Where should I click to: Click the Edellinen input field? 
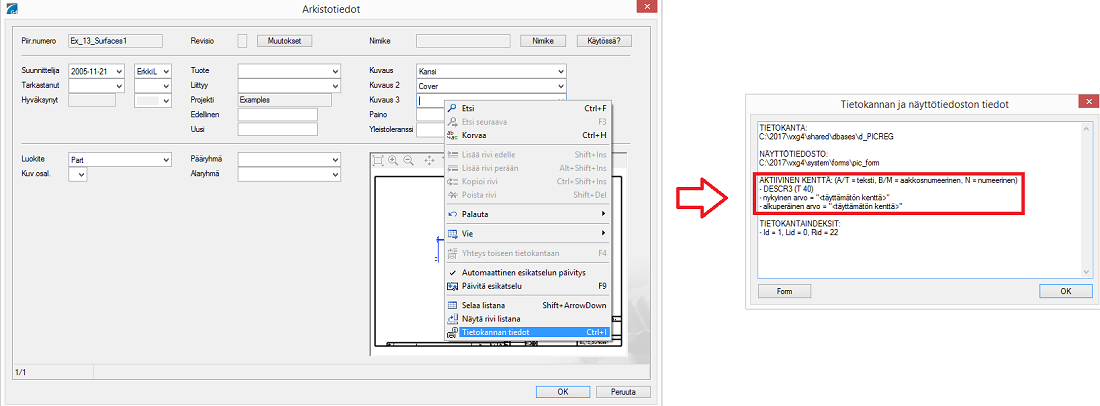tap(278, 114)
